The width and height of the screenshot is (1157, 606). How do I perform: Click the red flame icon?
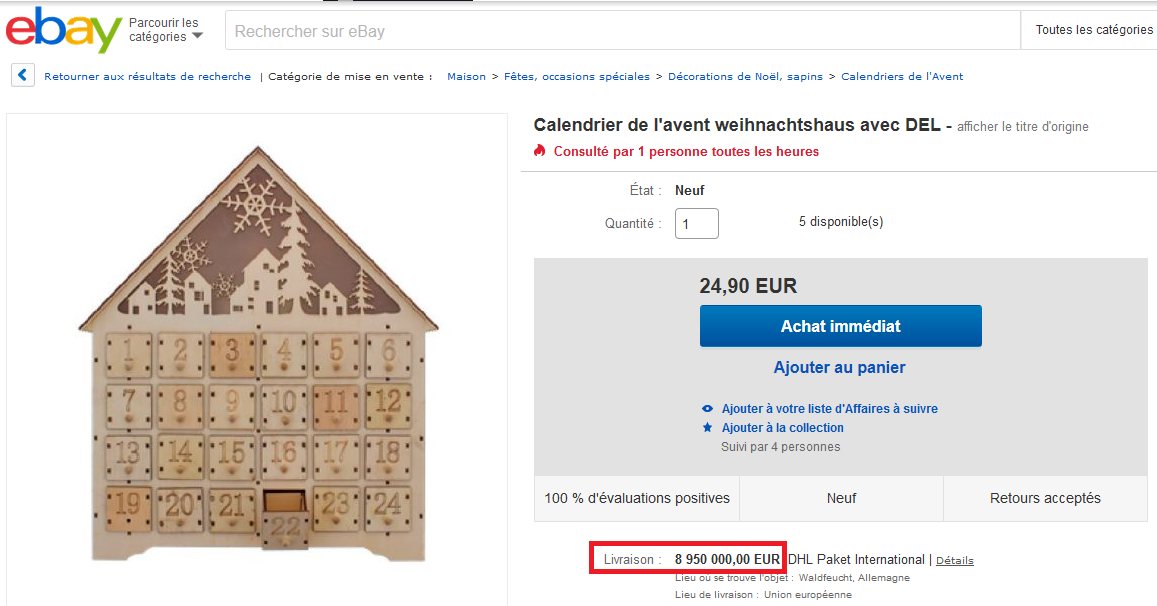click(x=540, y=151)
